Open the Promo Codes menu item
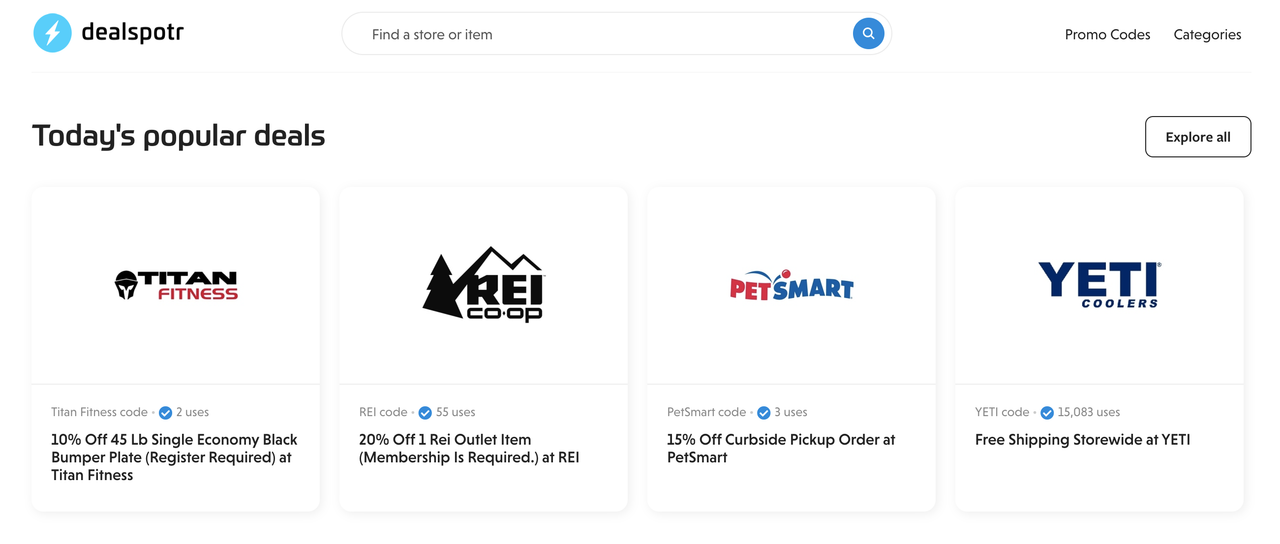Screen dimensions: 1280x544 [x=1107, y=34]
